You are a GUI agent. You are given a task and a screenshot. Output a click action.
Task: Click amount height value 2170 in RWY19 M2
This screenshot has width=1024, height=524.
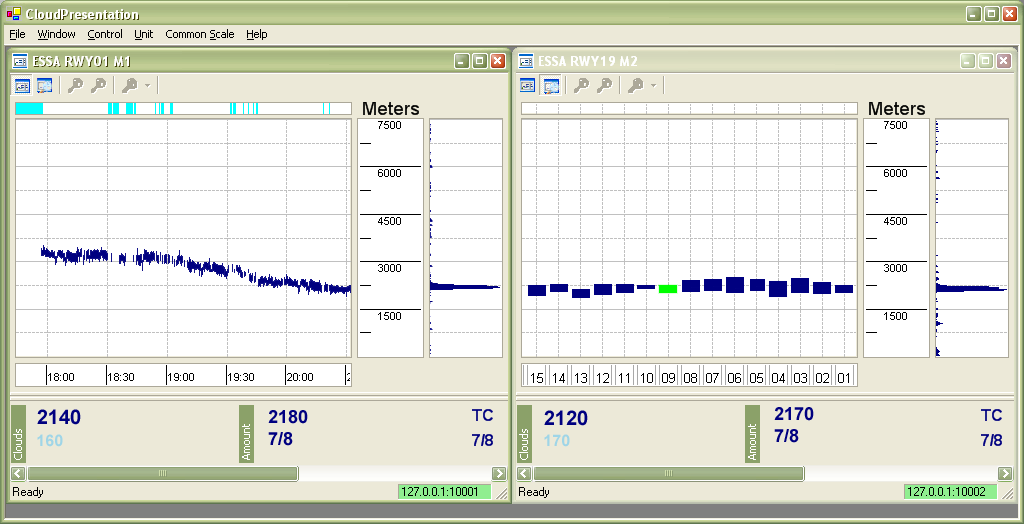click(794, 414)
